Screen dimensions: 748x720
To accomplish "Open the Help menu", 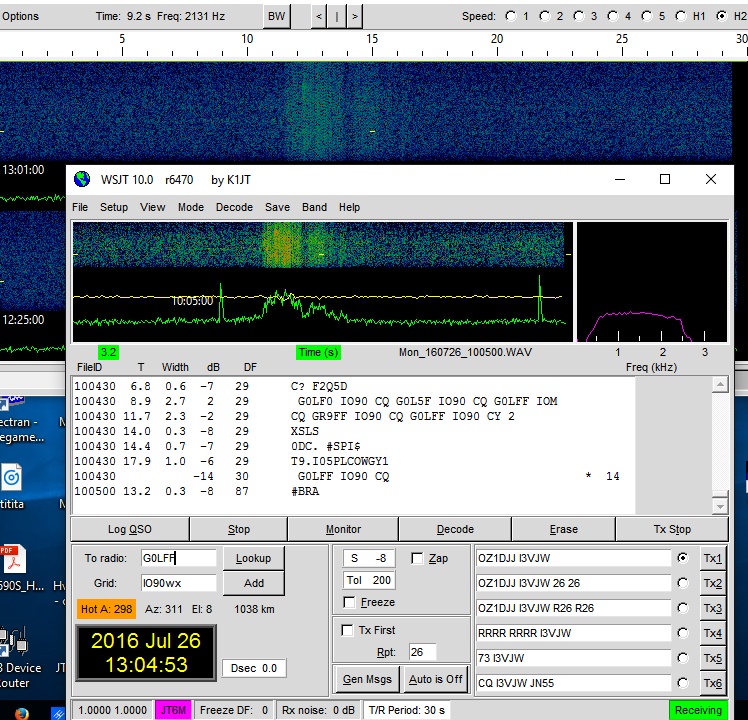I will tap(349, 207).
